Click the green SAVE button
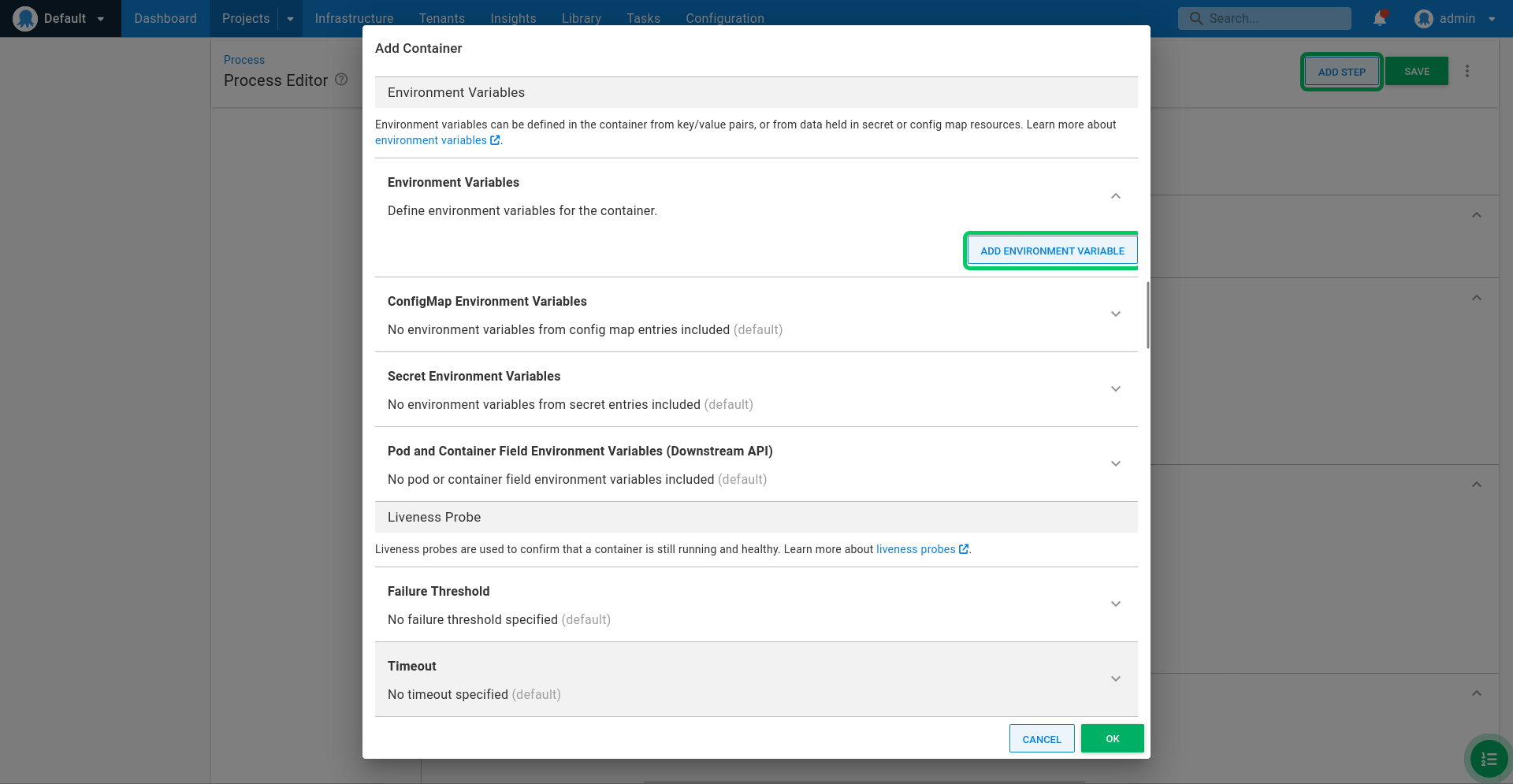Screen dimensions: 1513x784 pos(1417,71)
